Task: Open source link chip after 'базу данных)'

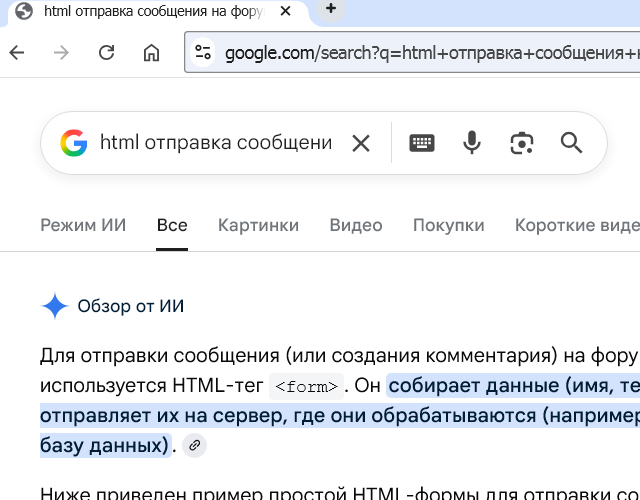Action: point(194,445)
